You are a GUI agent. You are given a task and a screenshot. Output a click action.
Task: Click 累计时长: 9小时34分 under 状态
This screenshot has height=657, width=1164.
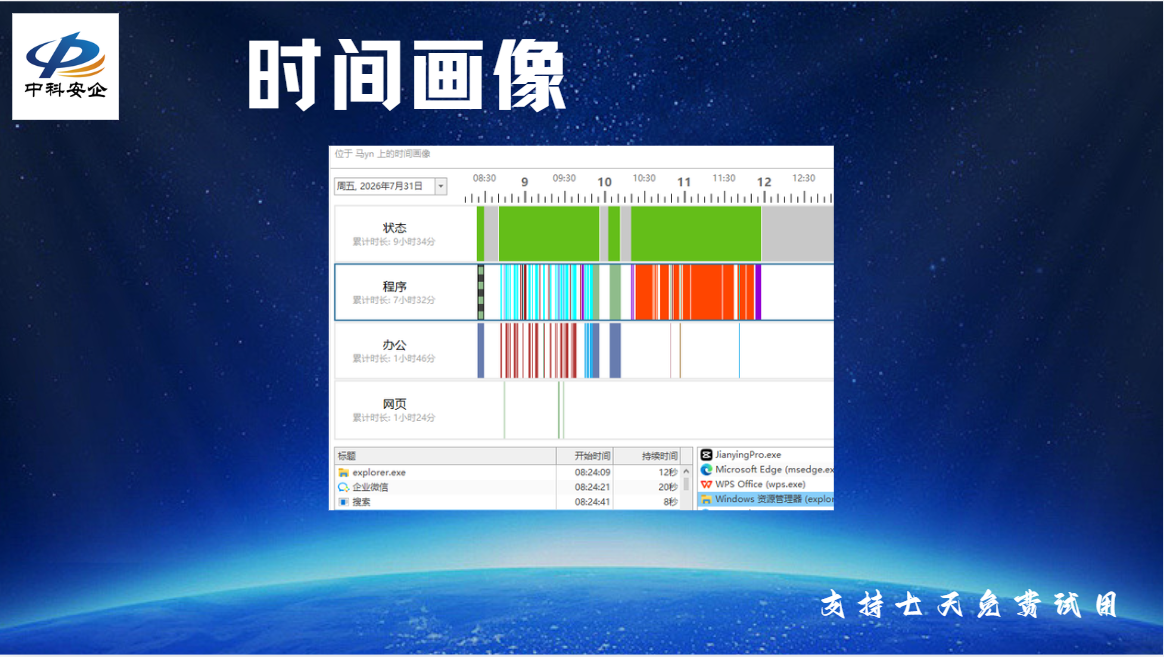point(393,242)
